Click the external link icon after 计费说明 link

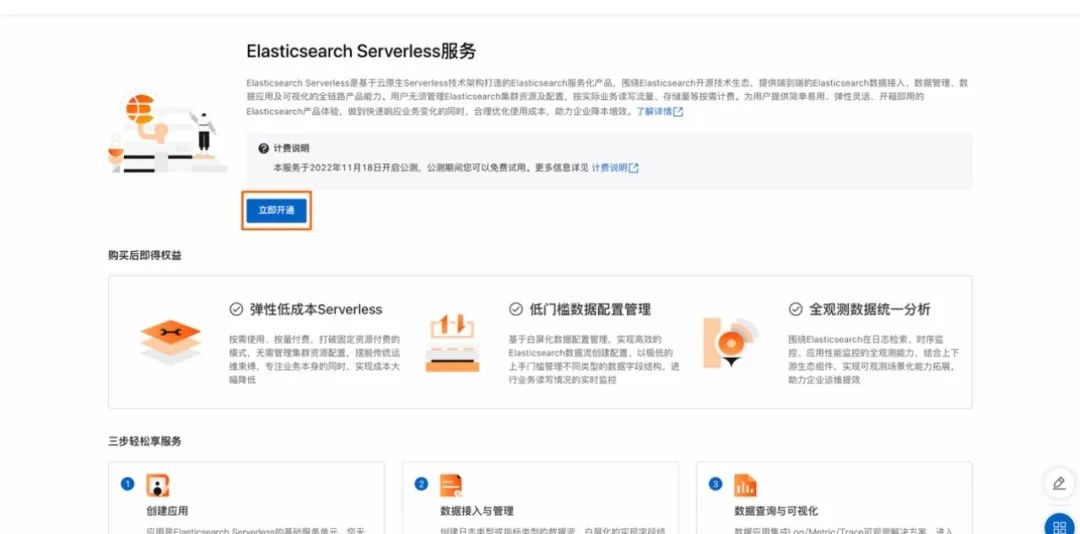point(634,167)
